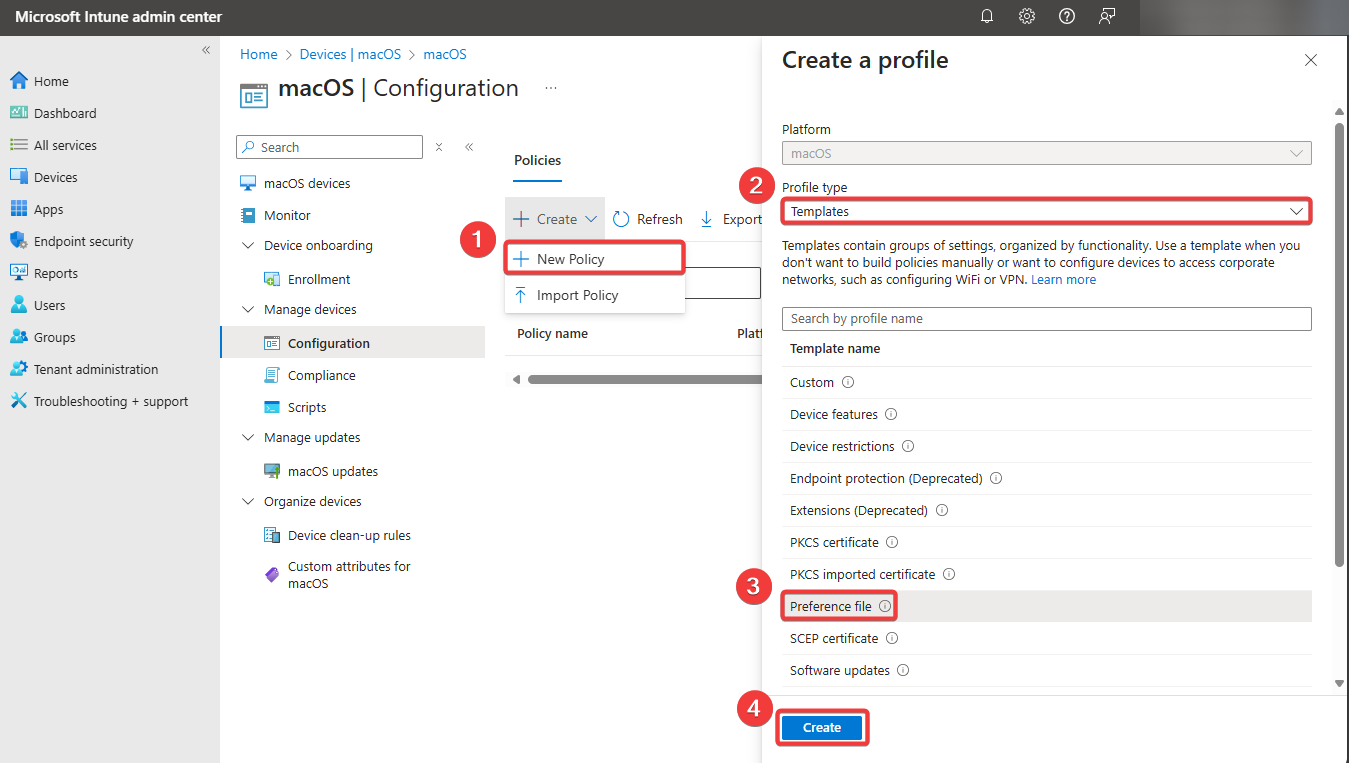Click the horizontal scrollbar under Policy name
Viewport: 1349px width, 763px height.
(640, 379)
